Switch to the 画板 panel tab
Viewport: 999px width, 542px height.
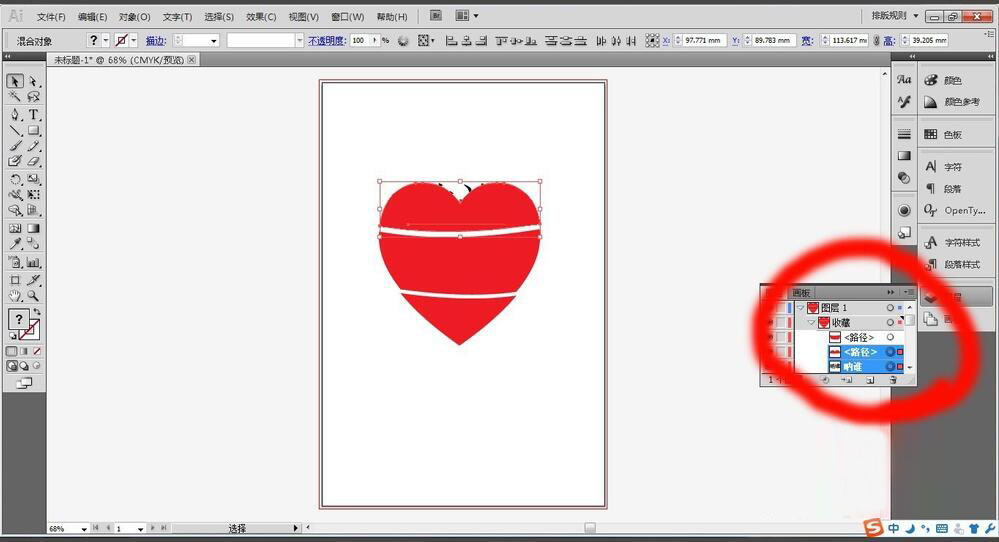pos(801,293)
